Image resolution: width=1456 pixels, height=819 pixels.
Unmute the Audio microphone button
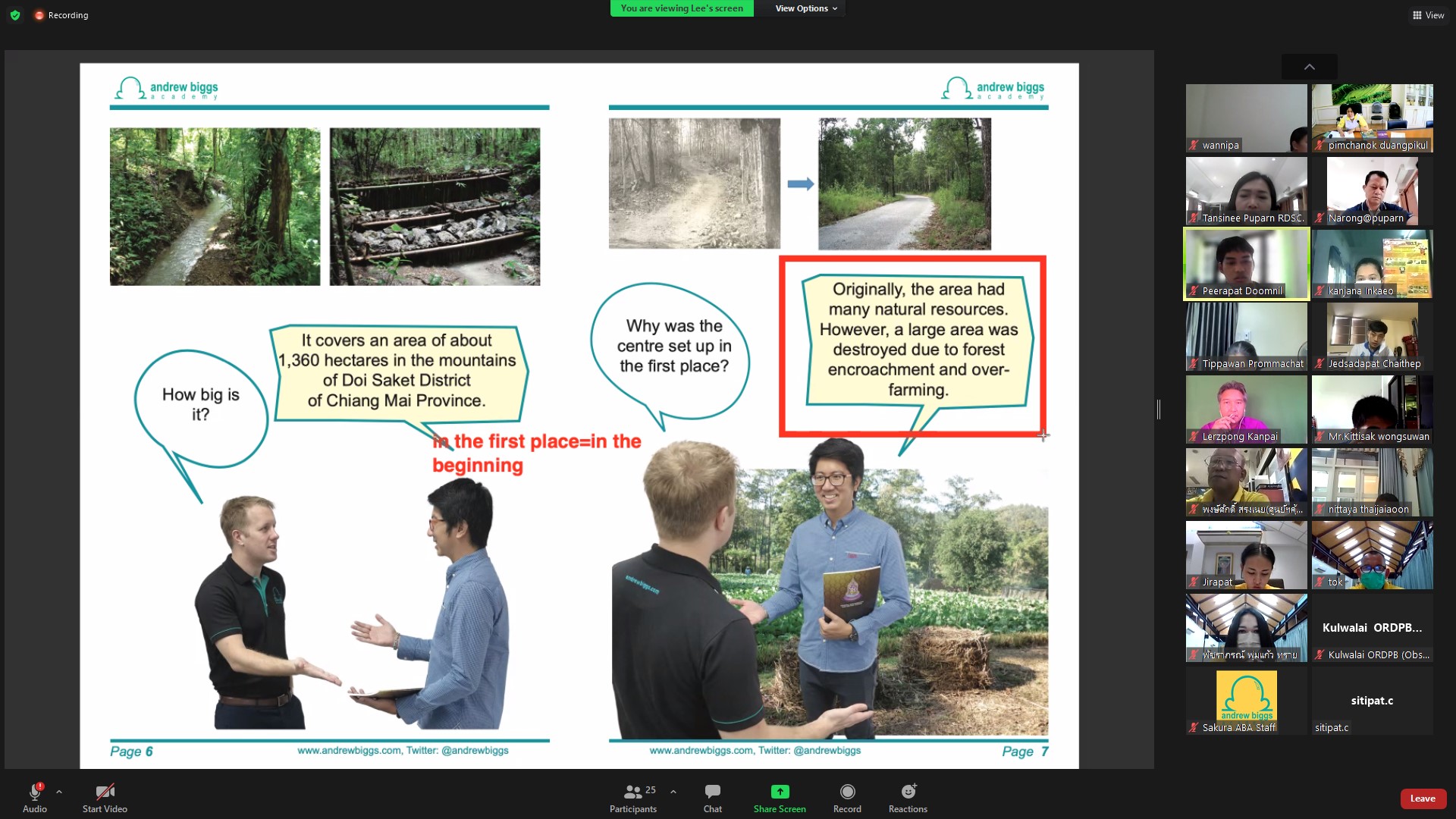(x=35, y=798)
